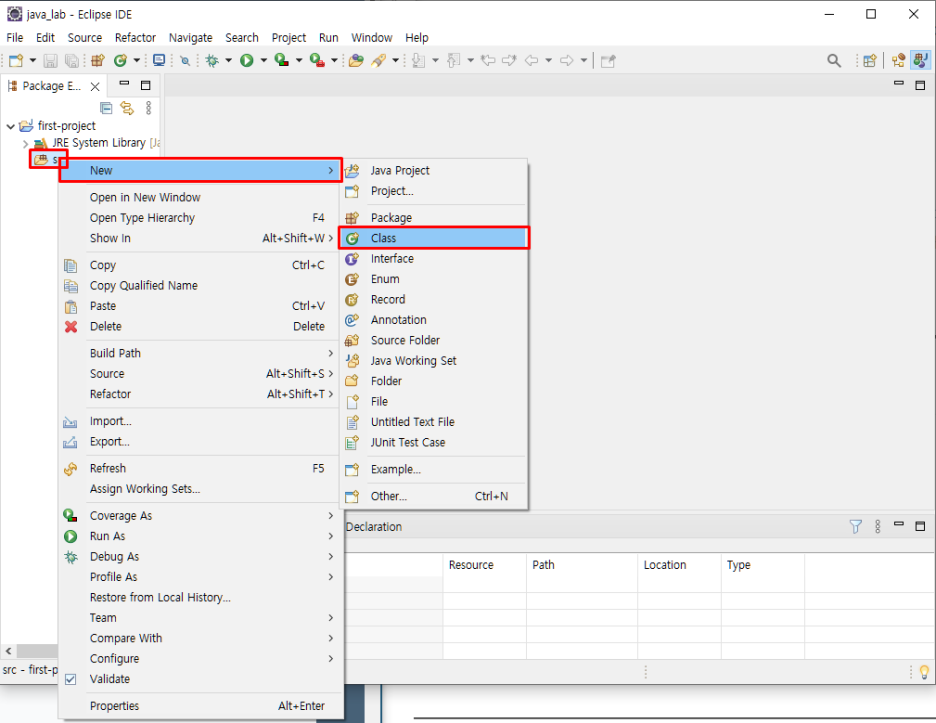Click the New wizard toolbar icon

(x=16, y=60)
